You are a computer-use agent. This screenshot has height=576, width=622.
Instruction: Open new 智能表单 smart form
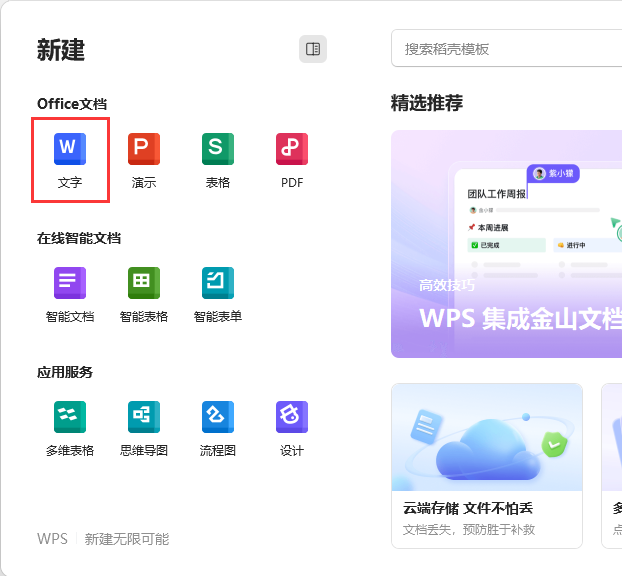coord(218,295)
